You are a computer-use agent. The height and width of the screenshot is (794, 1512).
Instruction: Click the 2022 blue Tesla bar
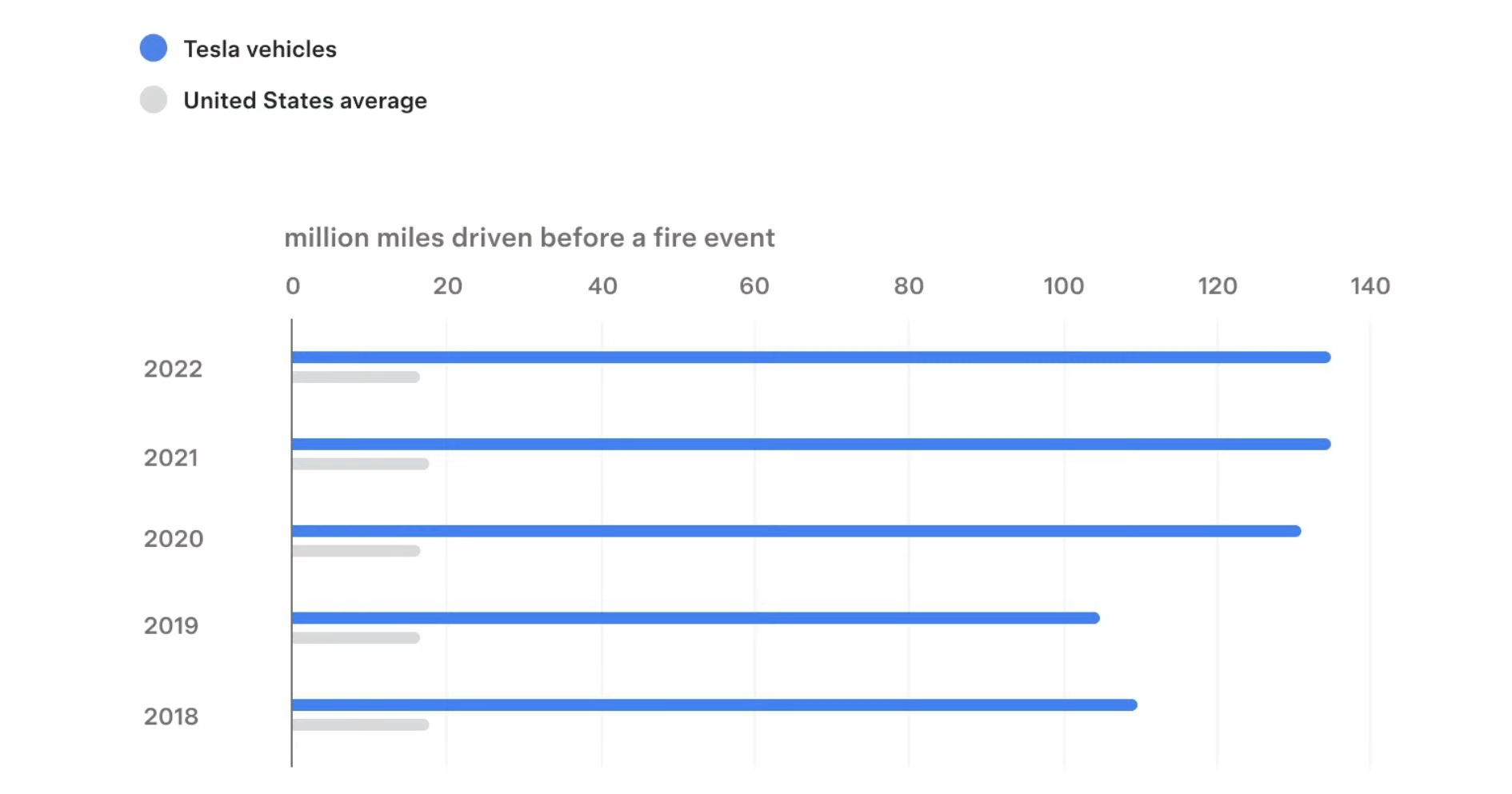[810, 357]
